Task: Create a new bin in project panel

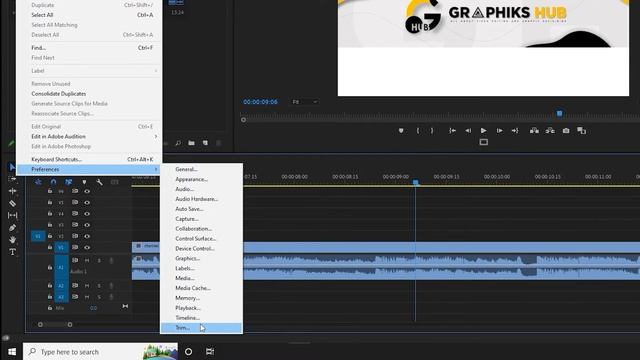Action: click(x=191, y=143)
